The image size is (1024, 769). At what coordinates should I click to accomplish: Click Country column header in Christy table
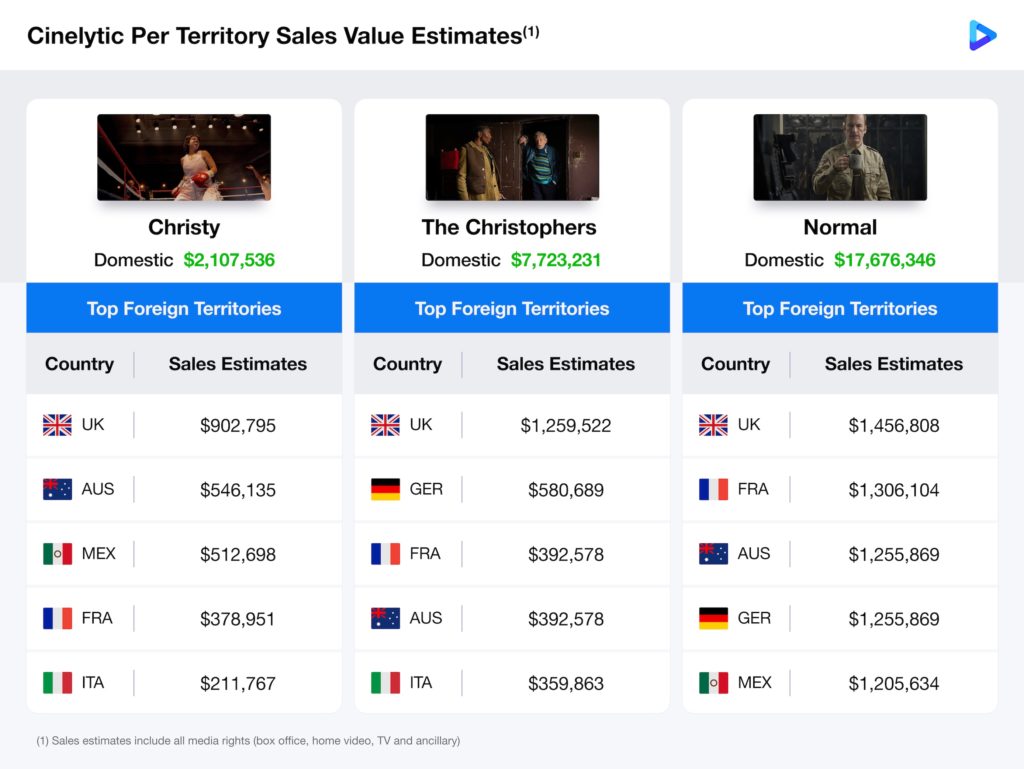[x=79, y=364]
